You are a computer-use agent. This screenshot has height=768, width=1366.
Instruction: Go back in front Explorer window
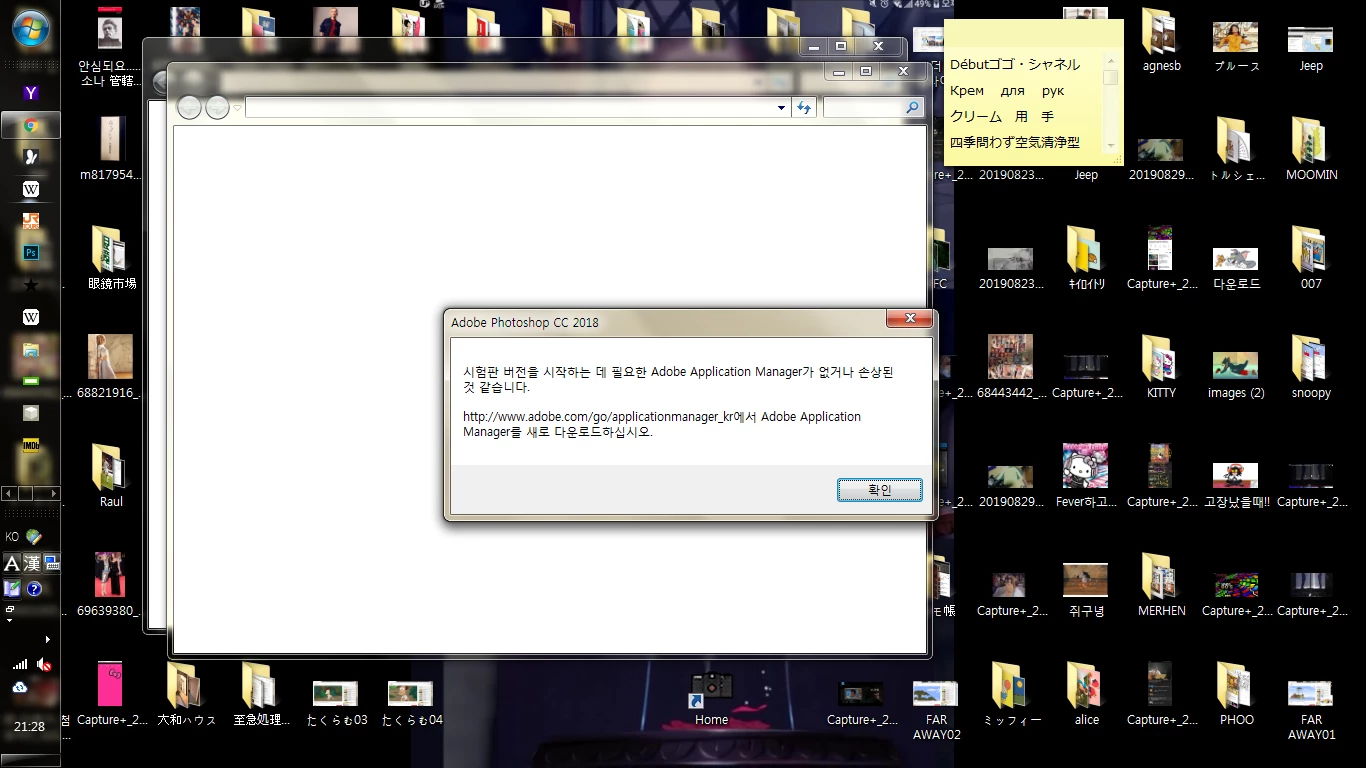pyautogui.click(x=189, y=108)
